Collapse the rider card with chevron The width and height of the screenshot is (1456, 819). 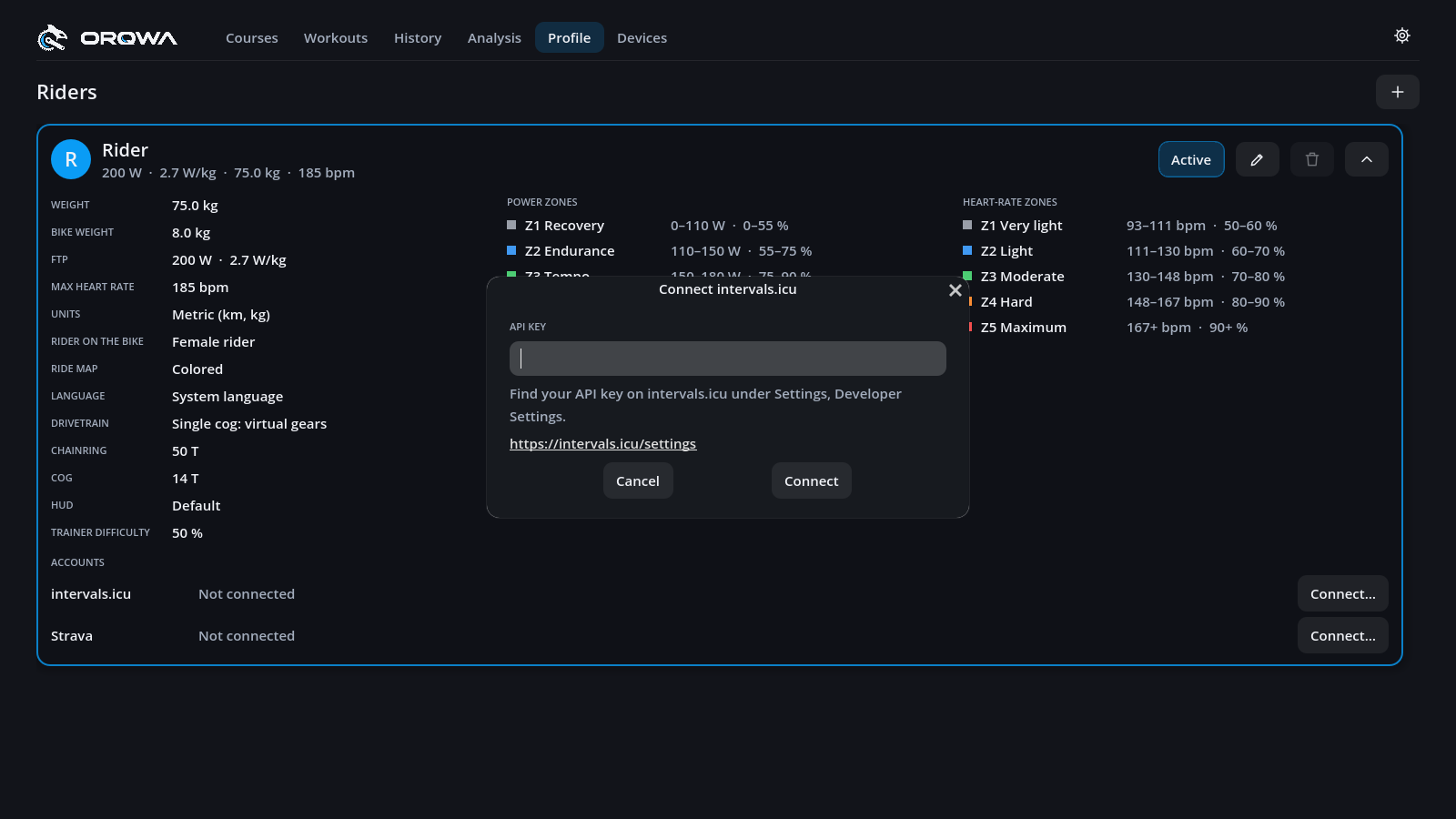(1367, 159)
